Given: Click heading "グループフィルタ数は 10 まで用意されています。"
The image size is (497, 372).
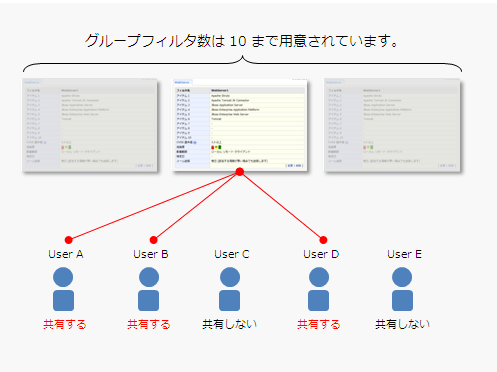Looking at the screenshot, I should click(242, 41).
